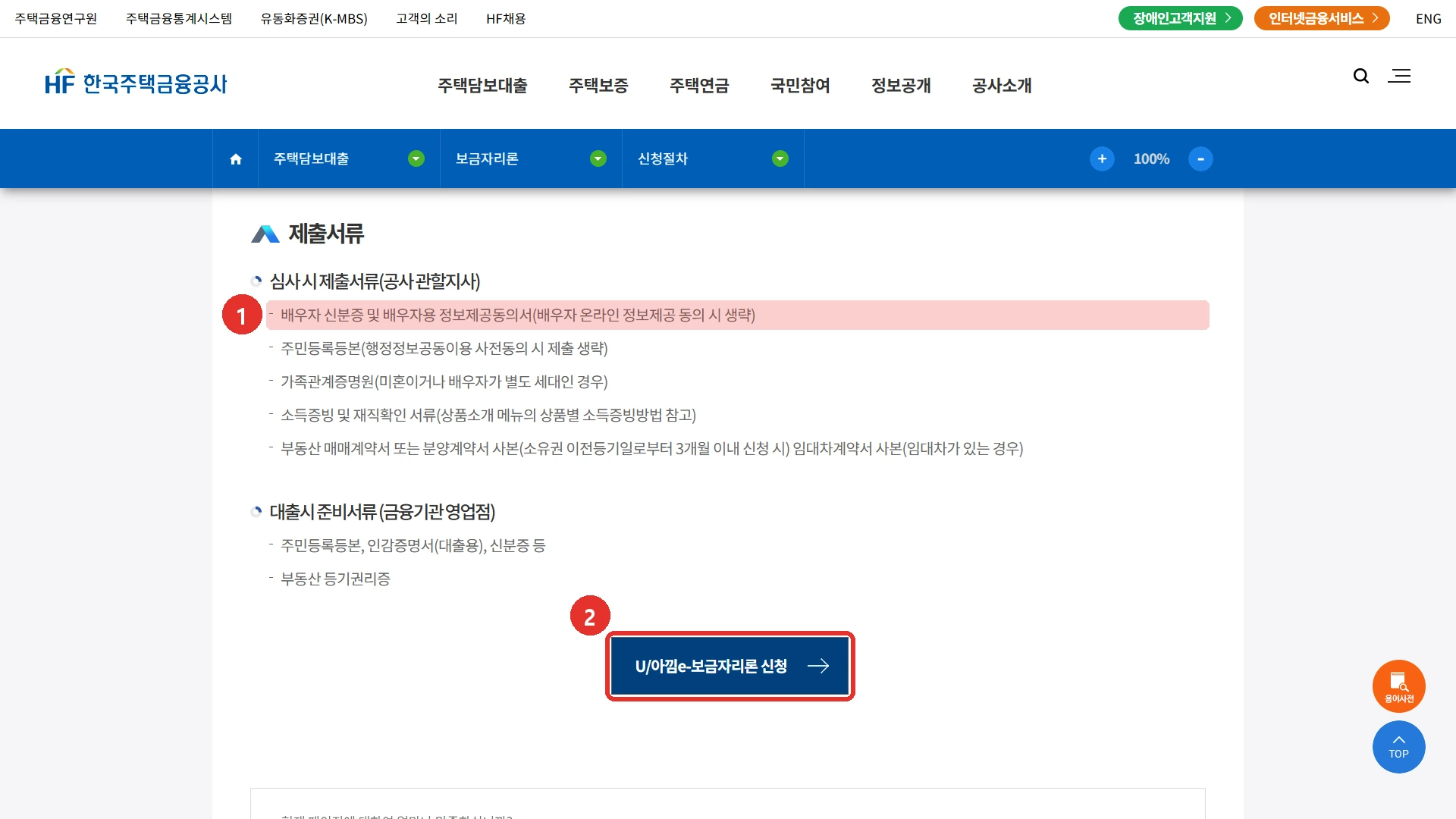The width and height of the screenshot is (1456, 819).
Task: Open the 주택보증 main menu
Action: 598,86
